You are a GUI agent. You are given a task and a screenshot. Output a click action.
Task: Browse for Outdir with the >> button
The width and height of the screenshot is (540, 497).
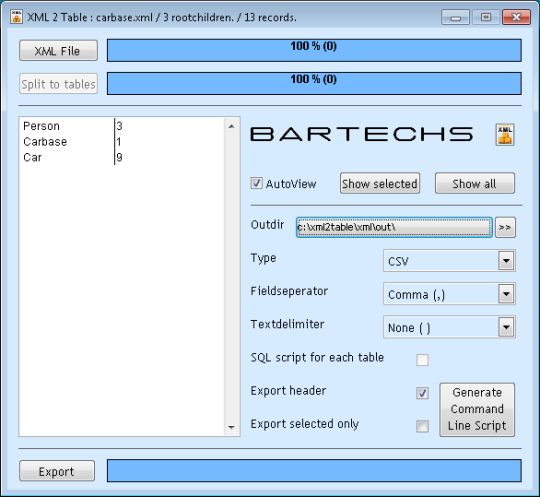coord(505,227)
